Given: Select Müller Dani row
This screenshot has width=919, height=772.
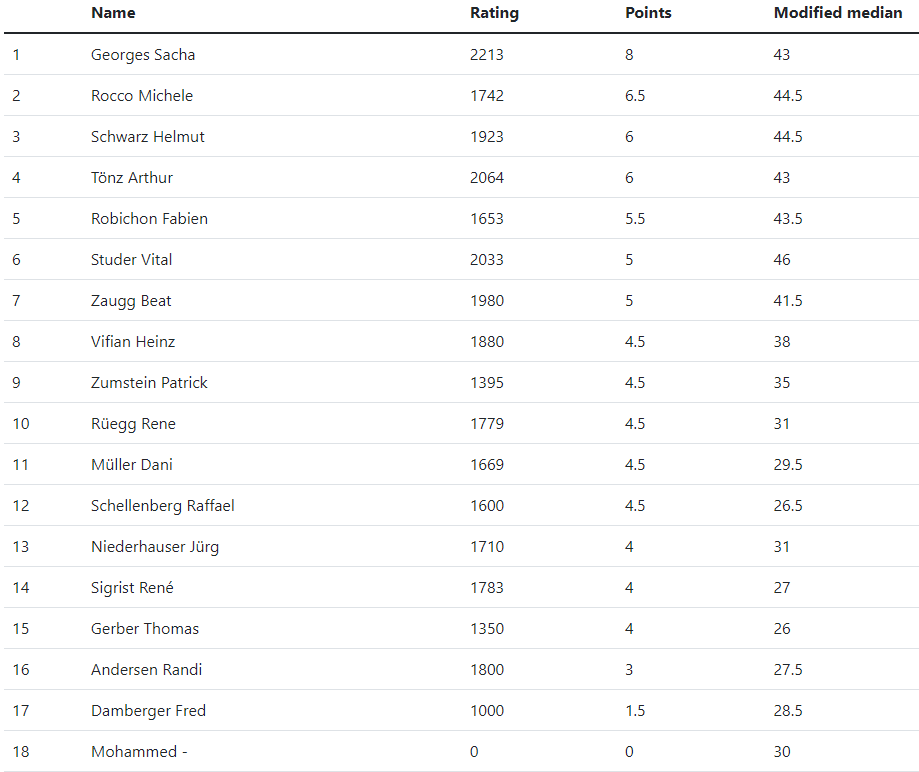Looking at the screenshot, I should [x=461, y=464].
